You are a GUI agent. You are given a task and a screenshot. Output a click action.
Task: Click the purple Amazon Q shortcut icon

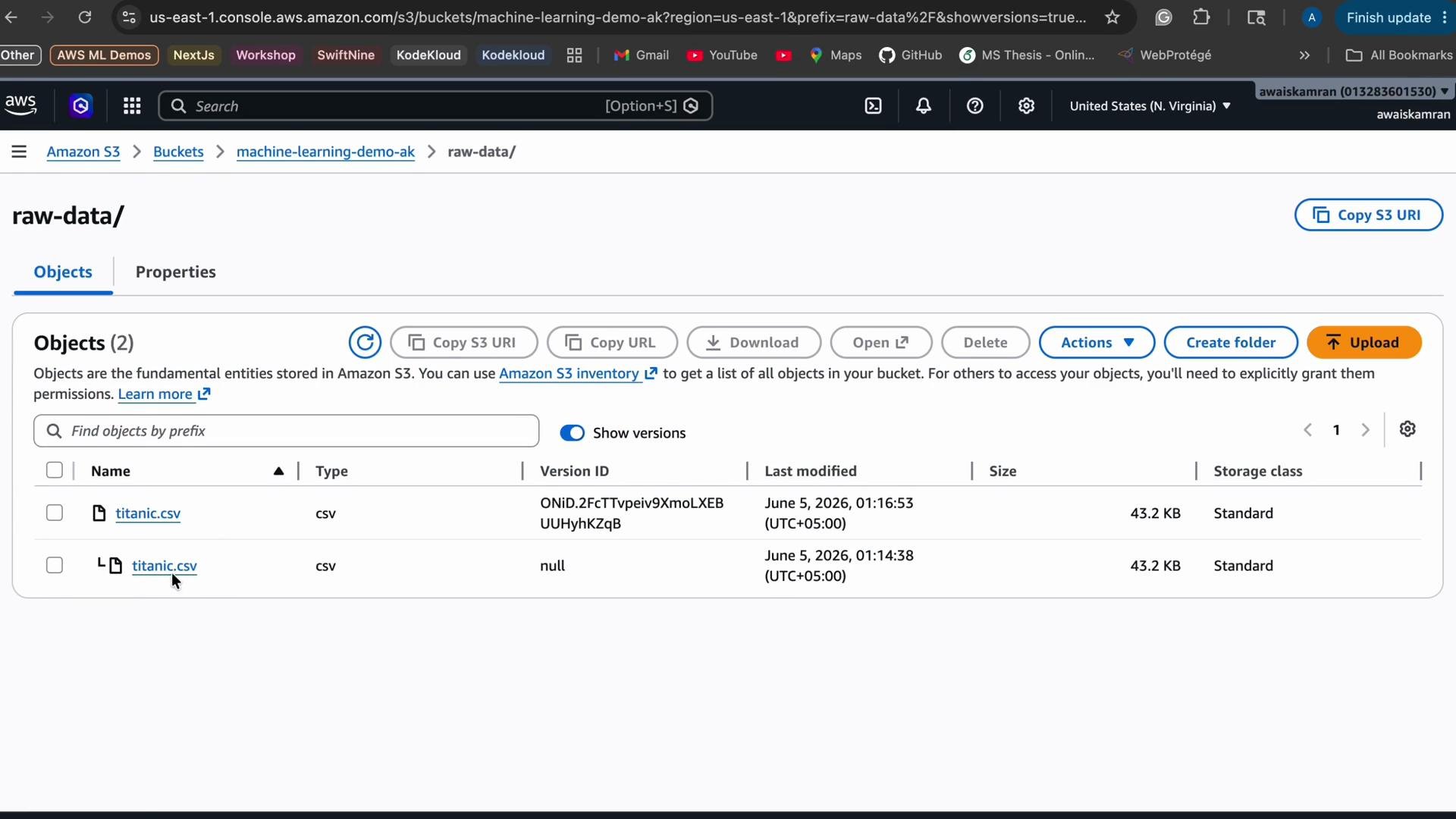click(x=81, y=106)
